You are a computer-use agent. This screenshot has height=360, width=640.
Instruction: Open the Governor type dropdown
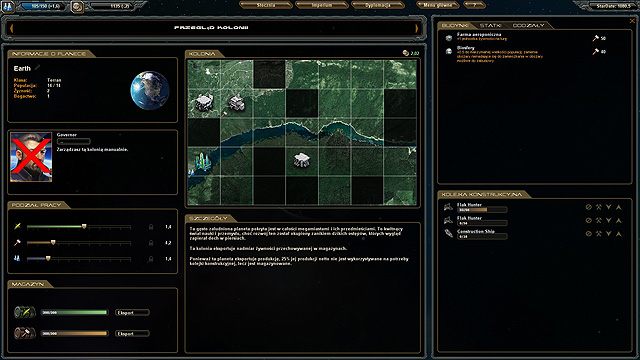(x=73, y=142)
